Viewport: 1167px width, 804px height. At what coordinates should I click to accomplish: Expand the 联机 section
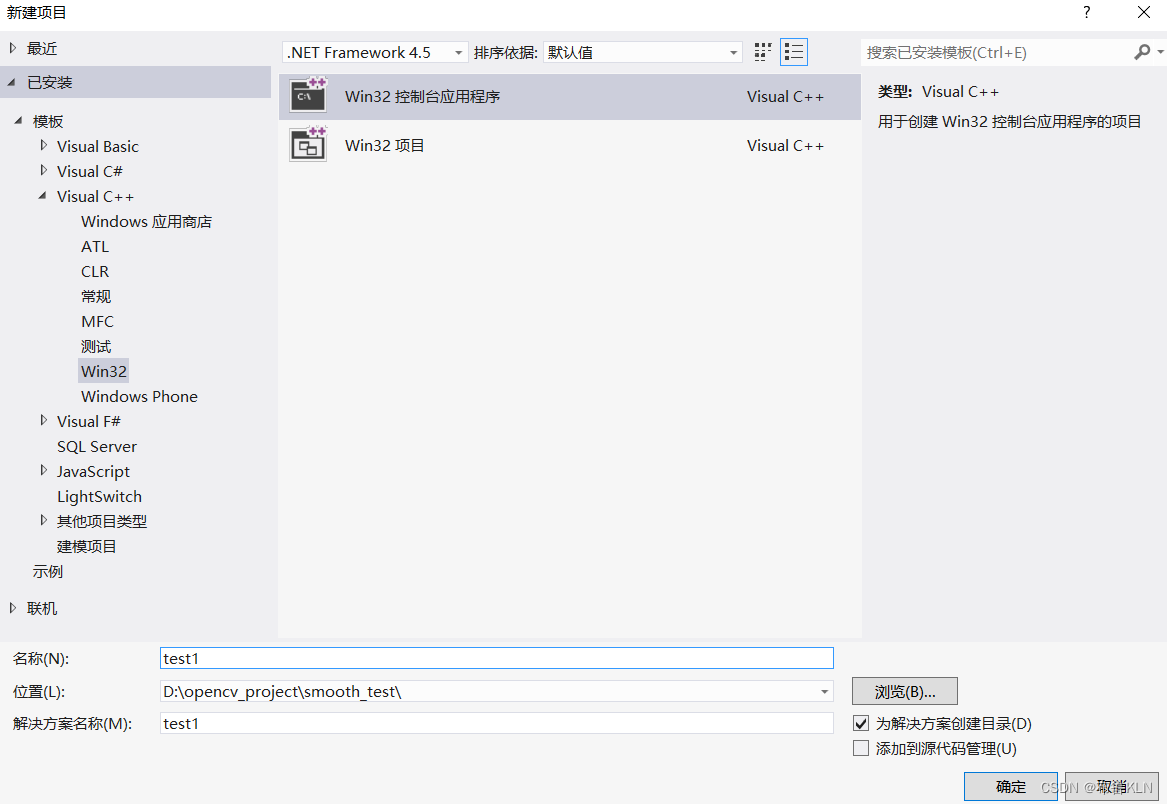tap(14, 607)
